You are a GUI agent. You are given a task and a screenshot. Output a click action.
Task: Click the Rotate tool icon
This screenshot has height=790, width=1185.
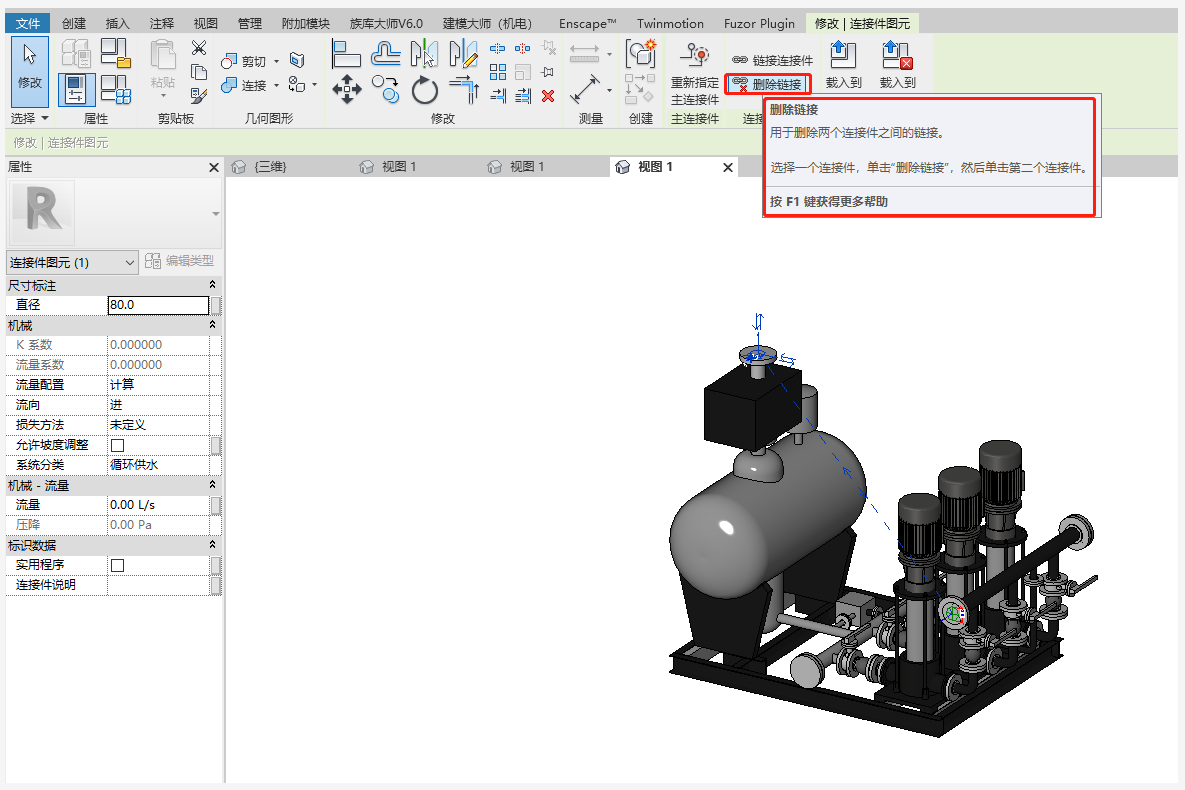425,90
